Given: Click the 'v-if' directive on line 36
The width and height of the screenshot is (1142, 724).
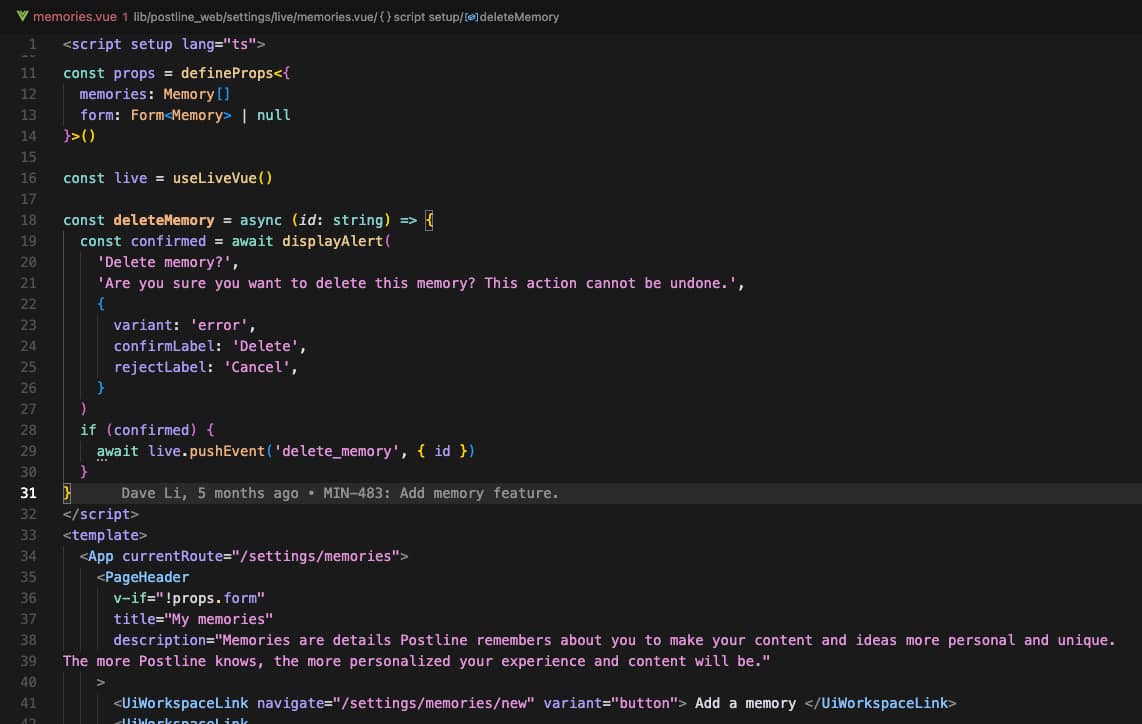Looking at the screenshot, I should coord(130,598).
